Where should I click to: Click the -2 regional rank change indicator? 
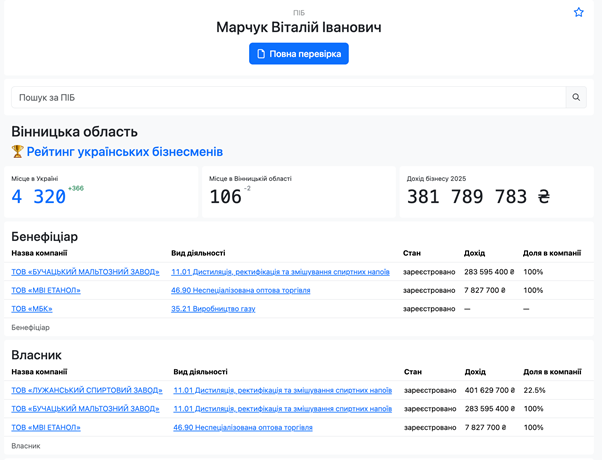pos(247,188)
